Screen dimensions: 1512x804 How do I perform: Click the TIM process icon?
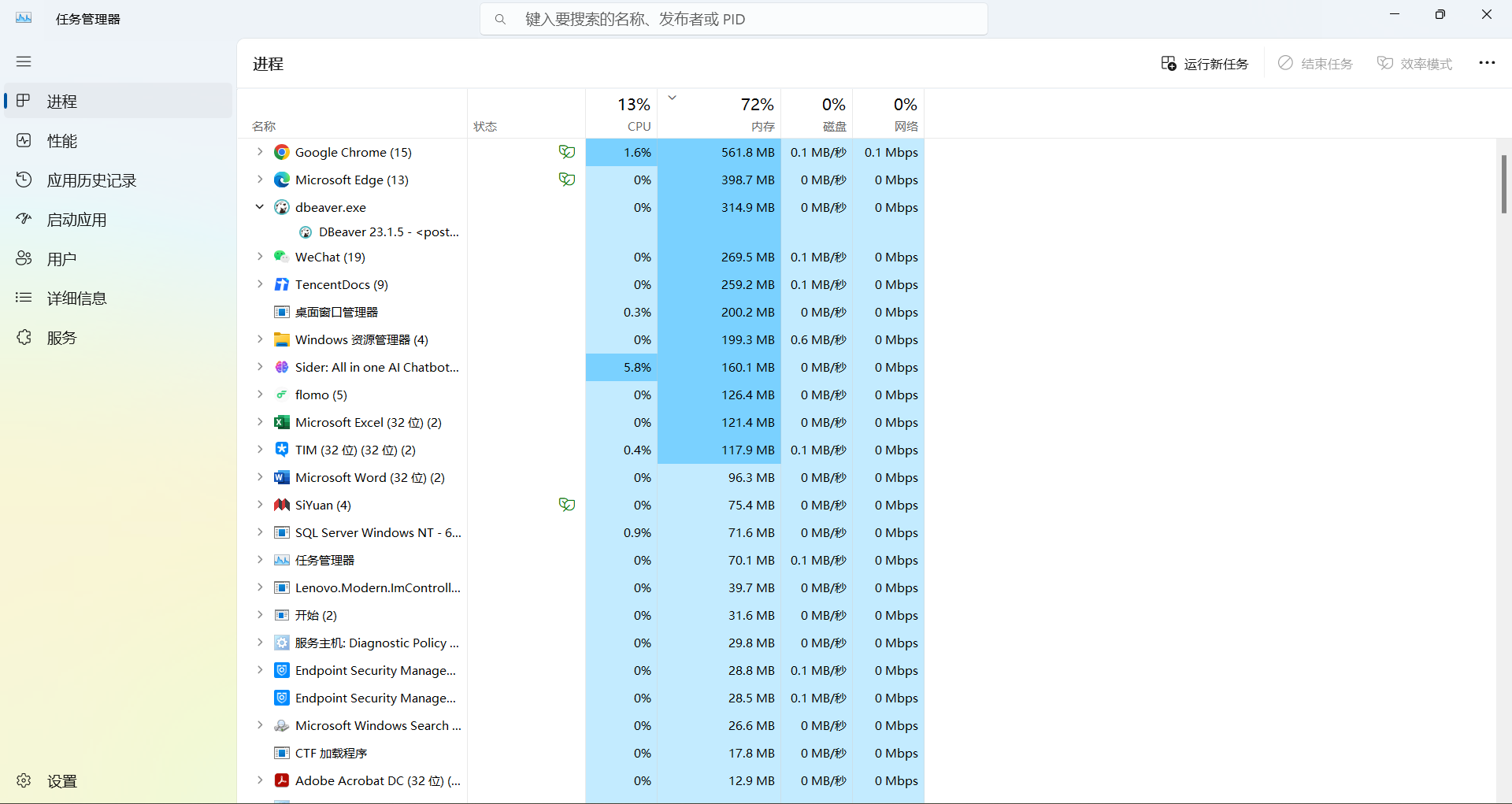[x=282, y=450]
